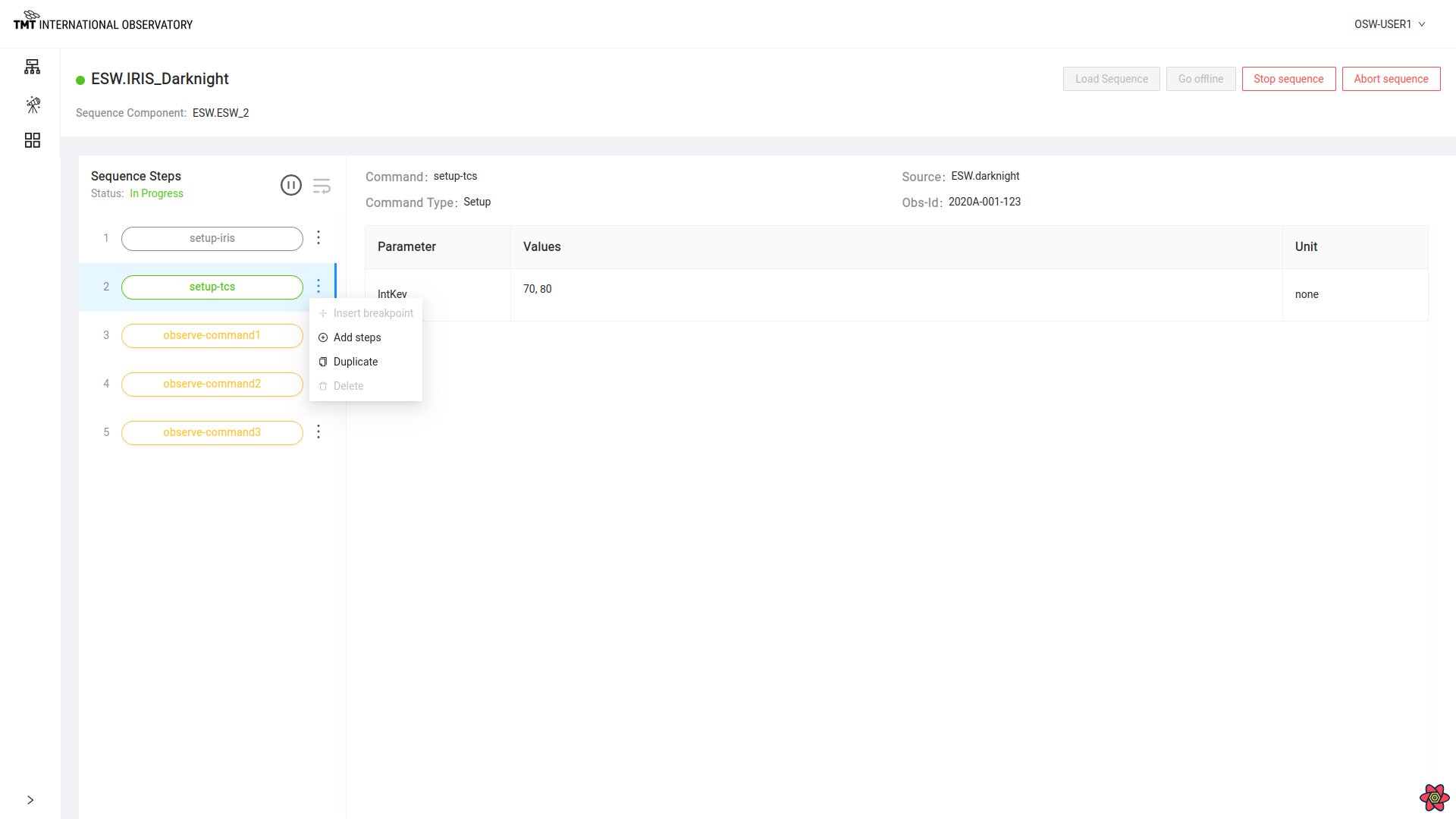The image size is (1456, 819).
Task: Click the green online status dot
Action: (x=80, y=80)
